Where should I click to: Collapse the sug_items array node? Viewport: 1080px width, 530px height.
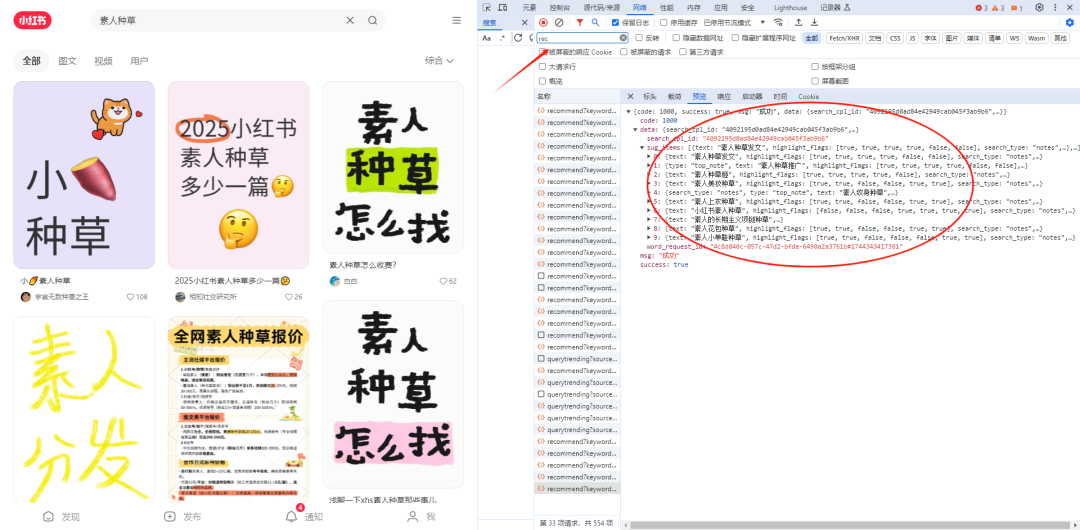(x=642, y=147)
